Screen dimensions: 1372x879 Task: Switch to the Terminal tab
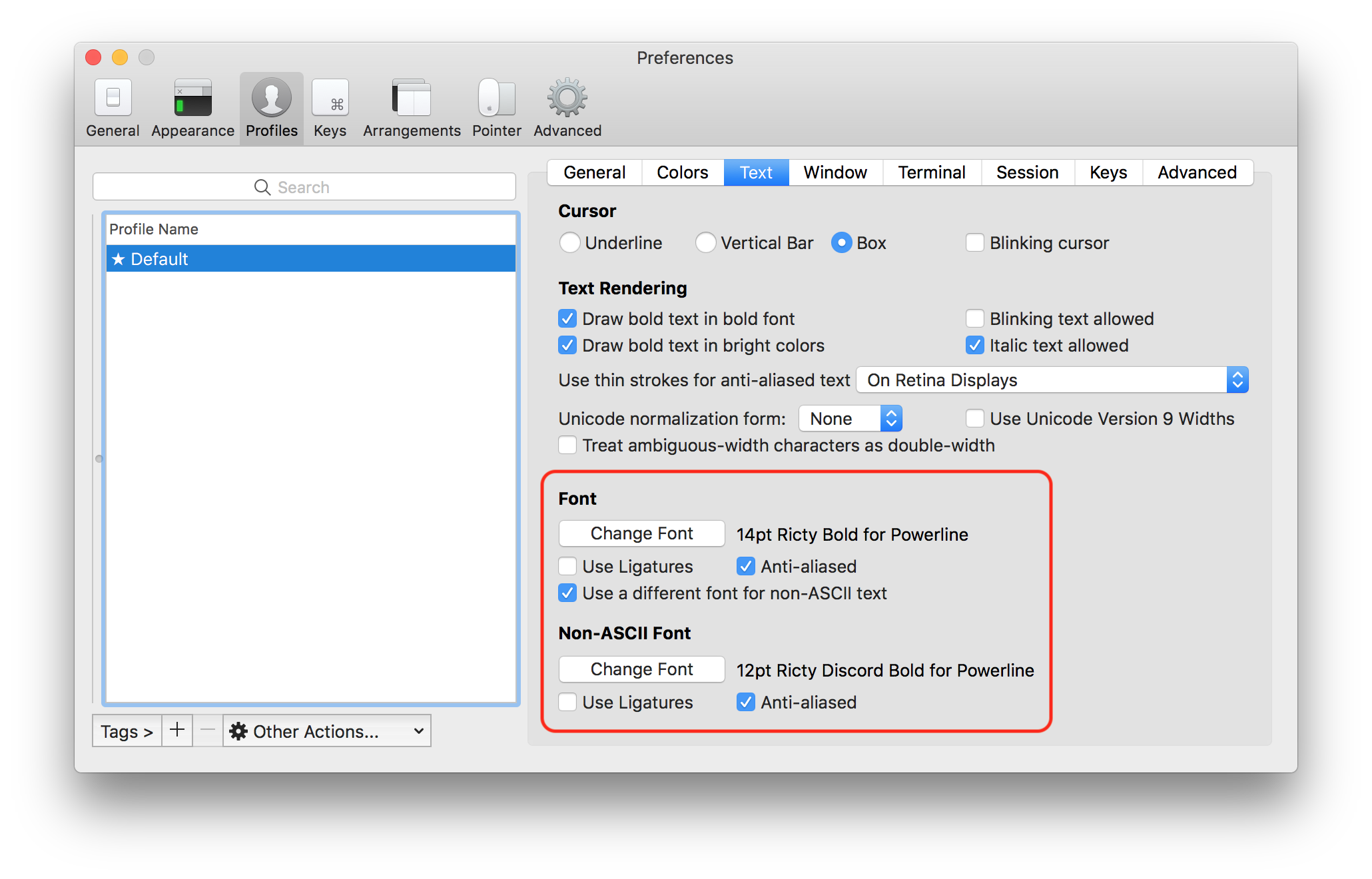931,172
